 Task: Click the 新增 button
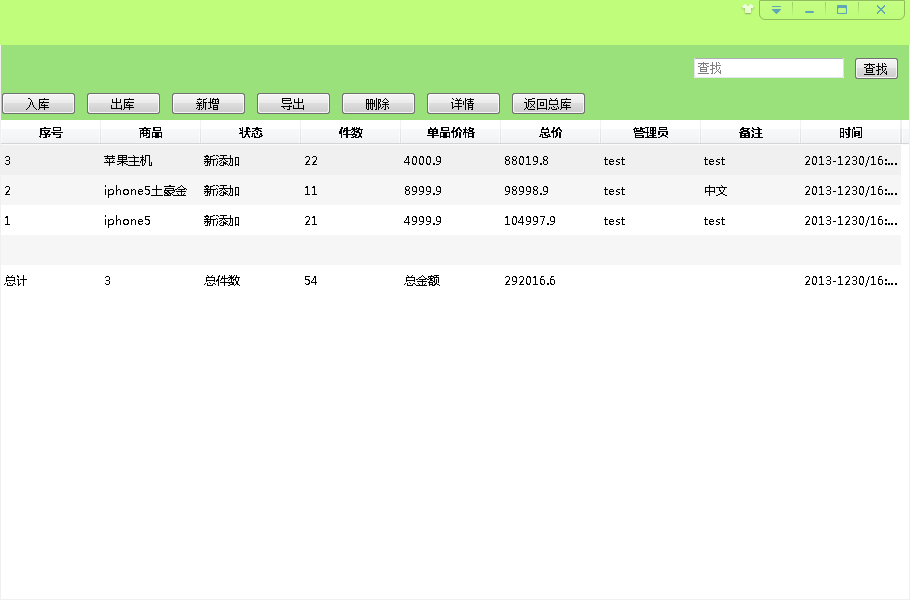click(208, 104)
